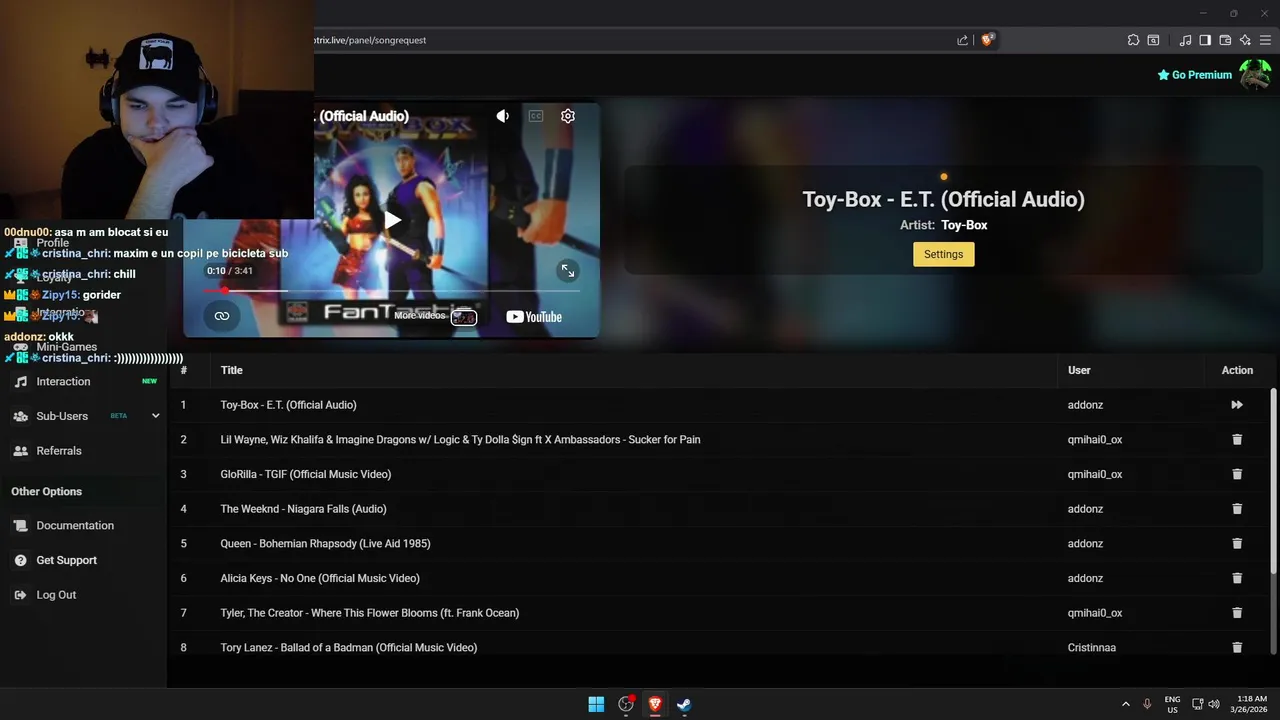Image resolution: width=1280 pixels, height=720 pixels.
Task: Click the Go Premium link
Action: tap(1194, 75)
